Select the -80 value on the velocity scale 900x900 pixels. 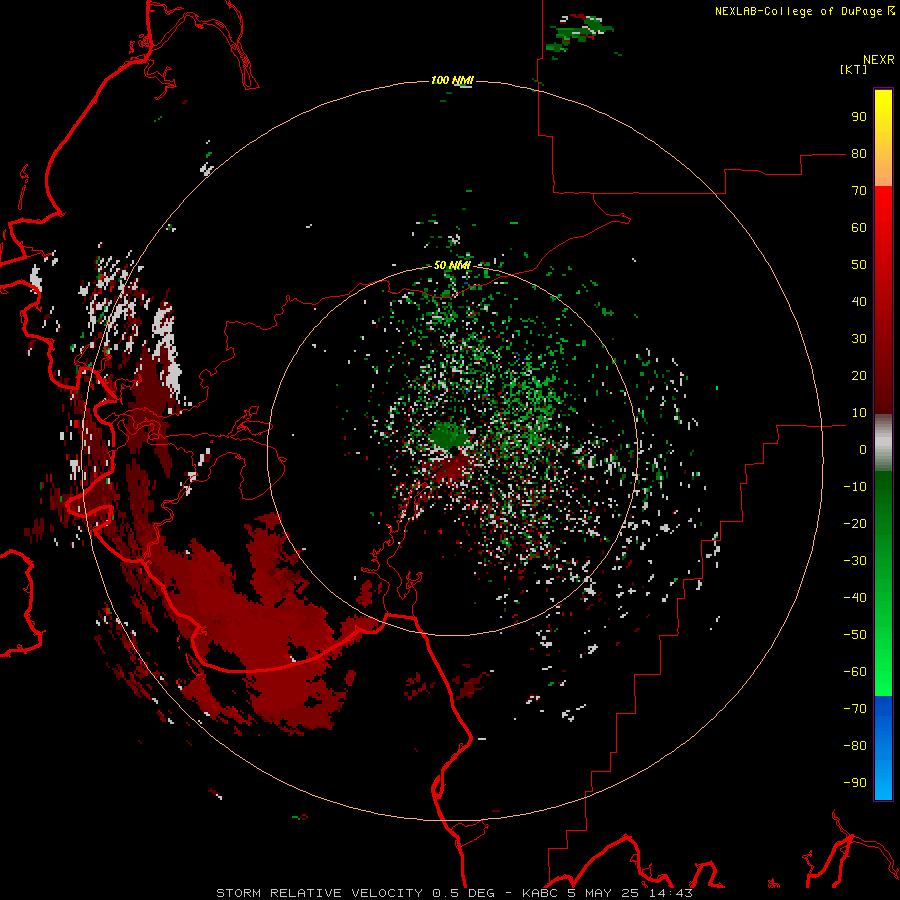click(x=855, y=746)
